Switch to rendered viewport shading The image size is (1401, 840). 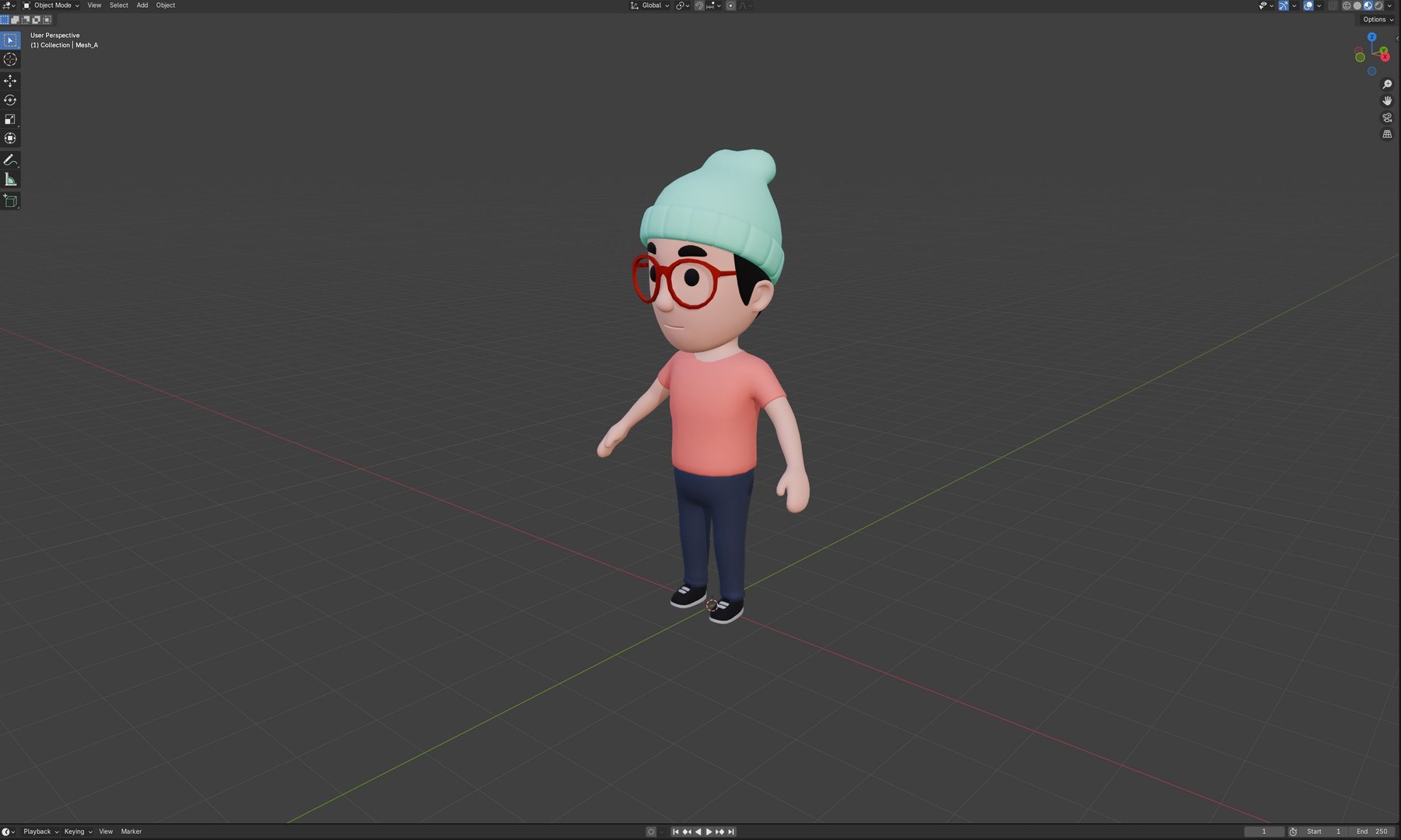tap(1378, 5)
